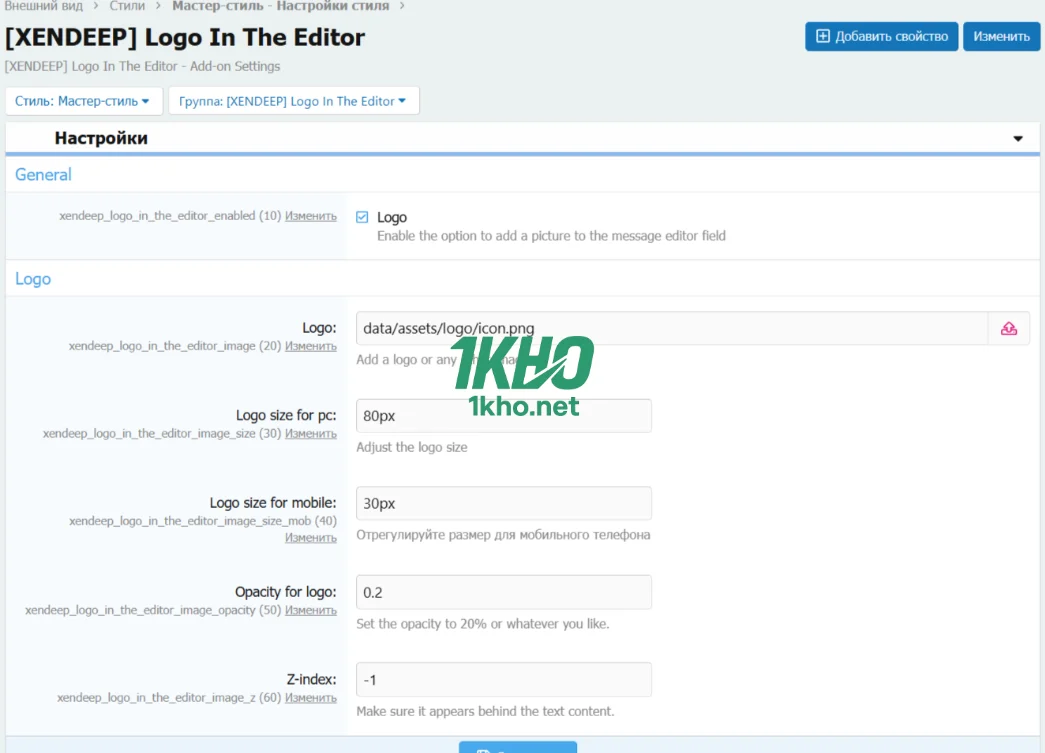1045x753 pixels.
Task: Open Мастер-стиль - Настройки стиля breadcrumb
Action: 280,6
